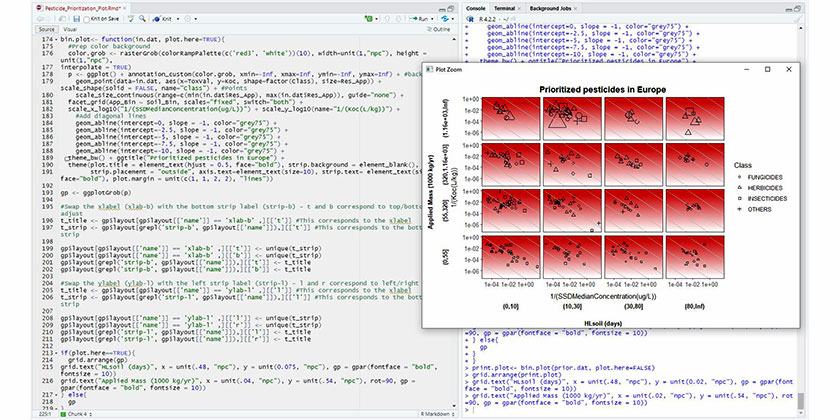Image resolution: width=840 pixels, height=420 pixels.
Task: Open the Terminal tab
Action: pyautogui.click(x=504, y=9)
